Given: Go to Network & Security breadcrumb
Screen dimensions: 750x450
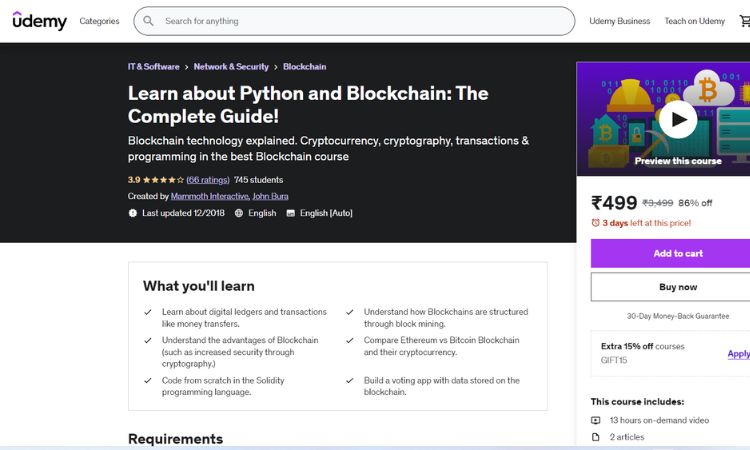Looking at the screenshot, I should coord(231,67).
